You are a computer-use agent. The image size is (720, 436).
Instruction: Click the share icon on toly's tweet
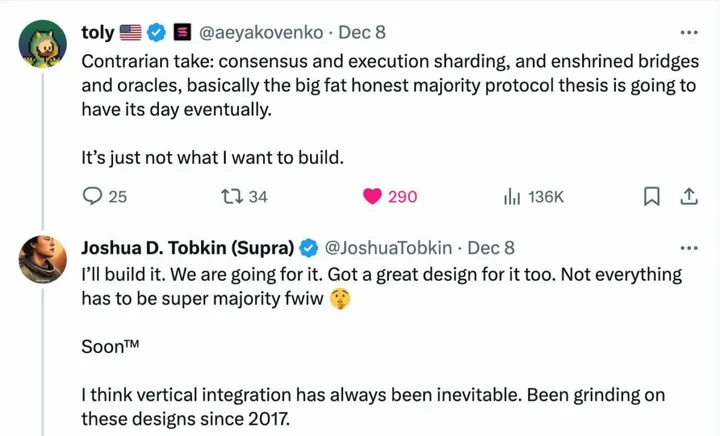coord(688,197)
